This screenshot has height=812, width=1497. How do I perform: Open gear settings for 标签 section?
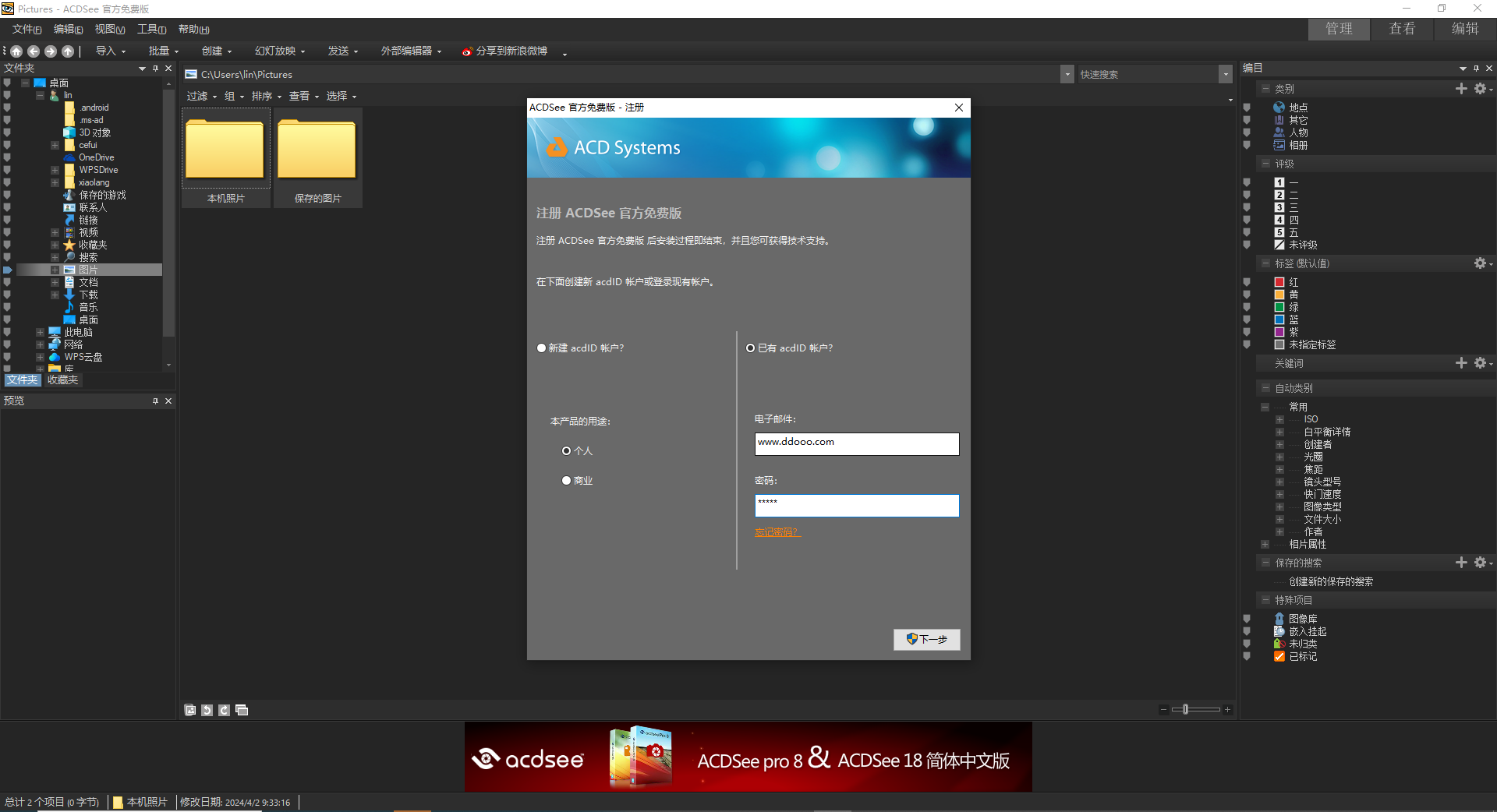1480,263
